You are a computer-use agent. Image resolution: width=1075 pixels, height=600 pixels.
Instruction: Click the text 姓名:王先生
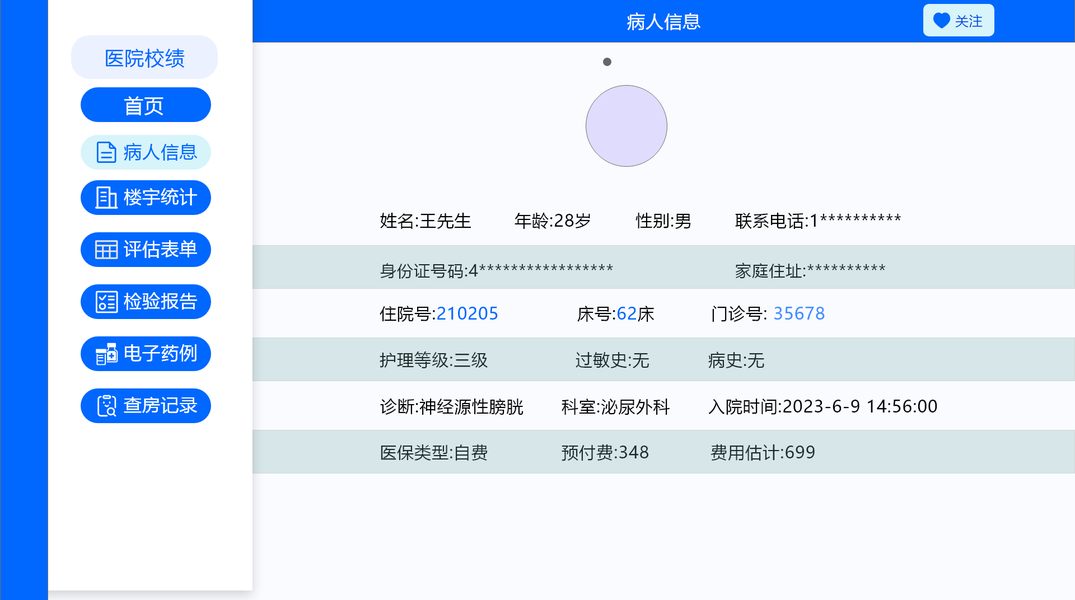click(x=425, y=221)
